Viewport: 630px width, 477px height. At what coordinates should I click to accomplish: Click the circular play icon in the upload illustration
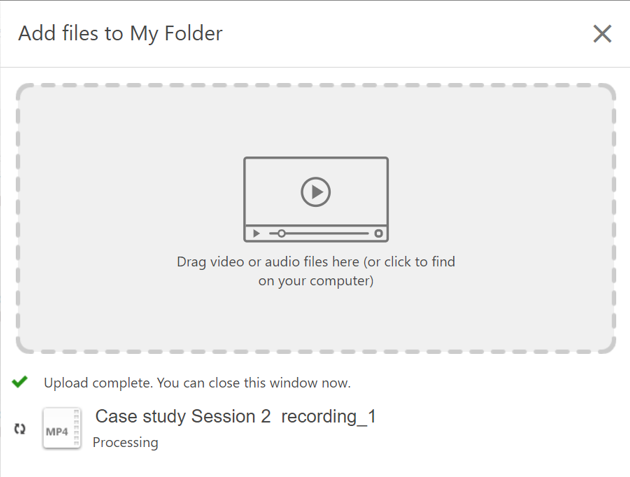(x=316, y=191)
